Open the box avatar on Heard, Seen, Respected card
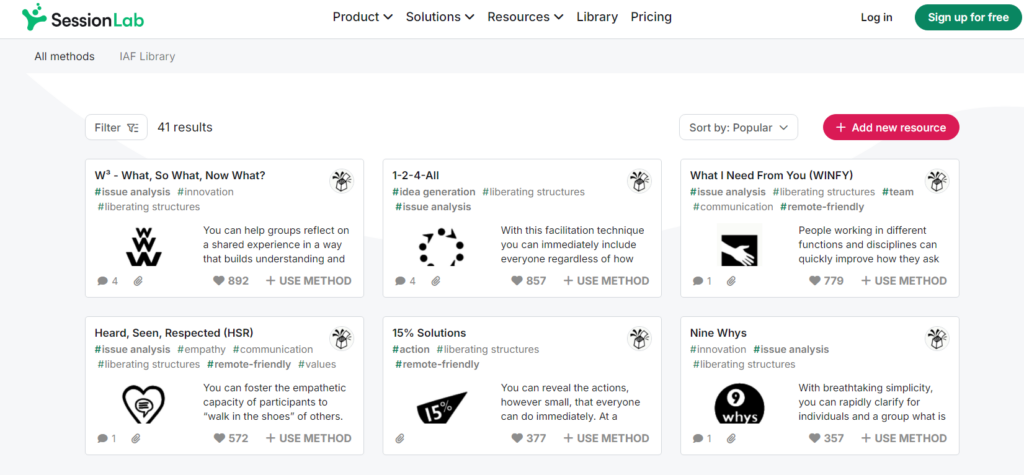Image resolution: width=1024 pixels, height=475 pixels. pos(342,338)
